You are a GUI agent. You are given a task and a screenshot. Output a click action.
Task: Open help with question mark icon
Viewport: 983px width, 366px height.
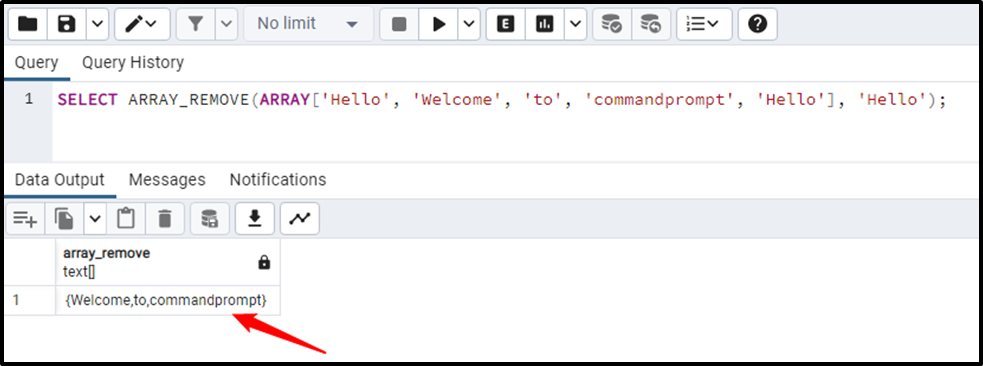point(758,24)
